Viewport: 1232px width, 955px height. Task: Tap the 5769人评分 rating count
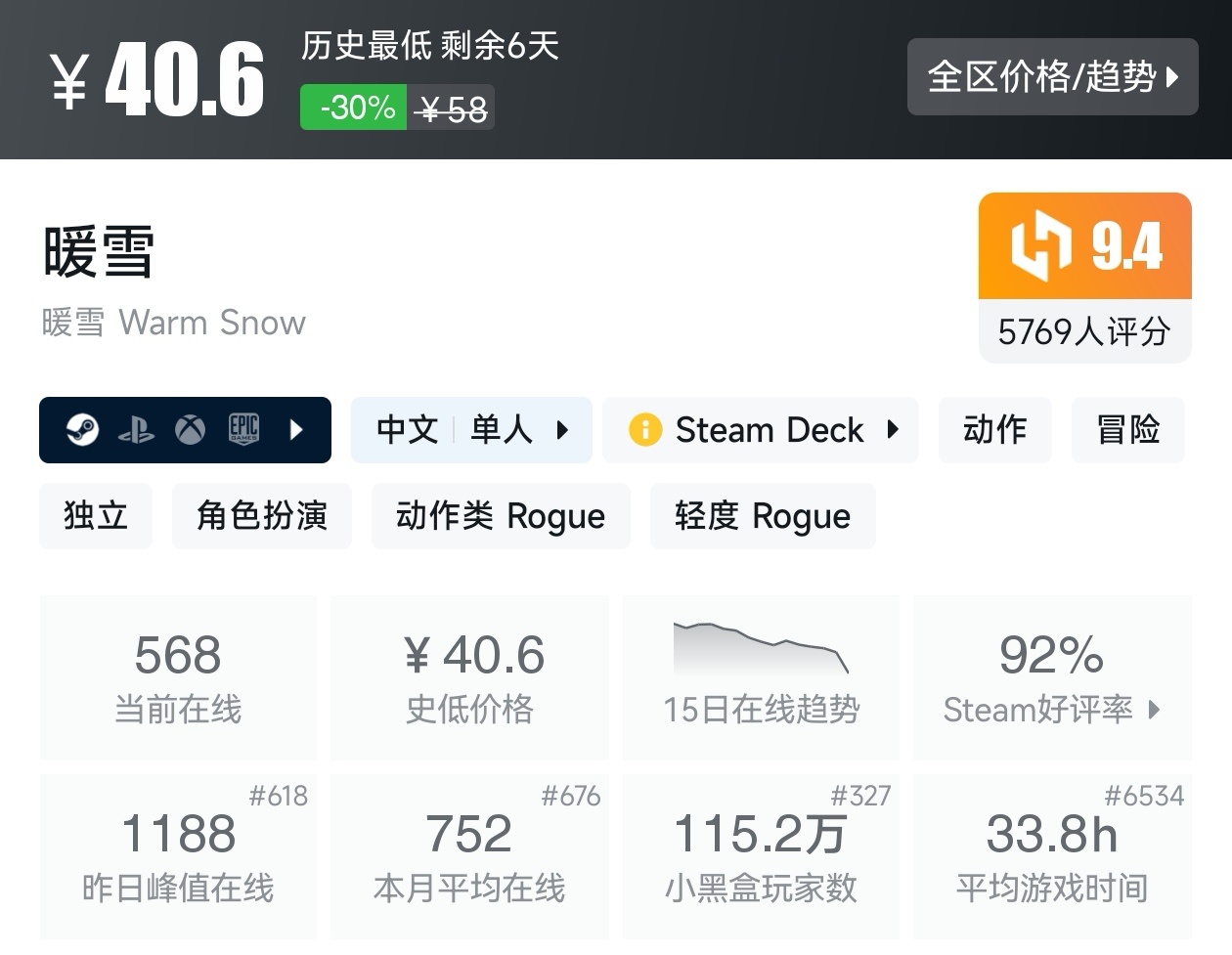pyautogui.click(x=1084, y=332)
